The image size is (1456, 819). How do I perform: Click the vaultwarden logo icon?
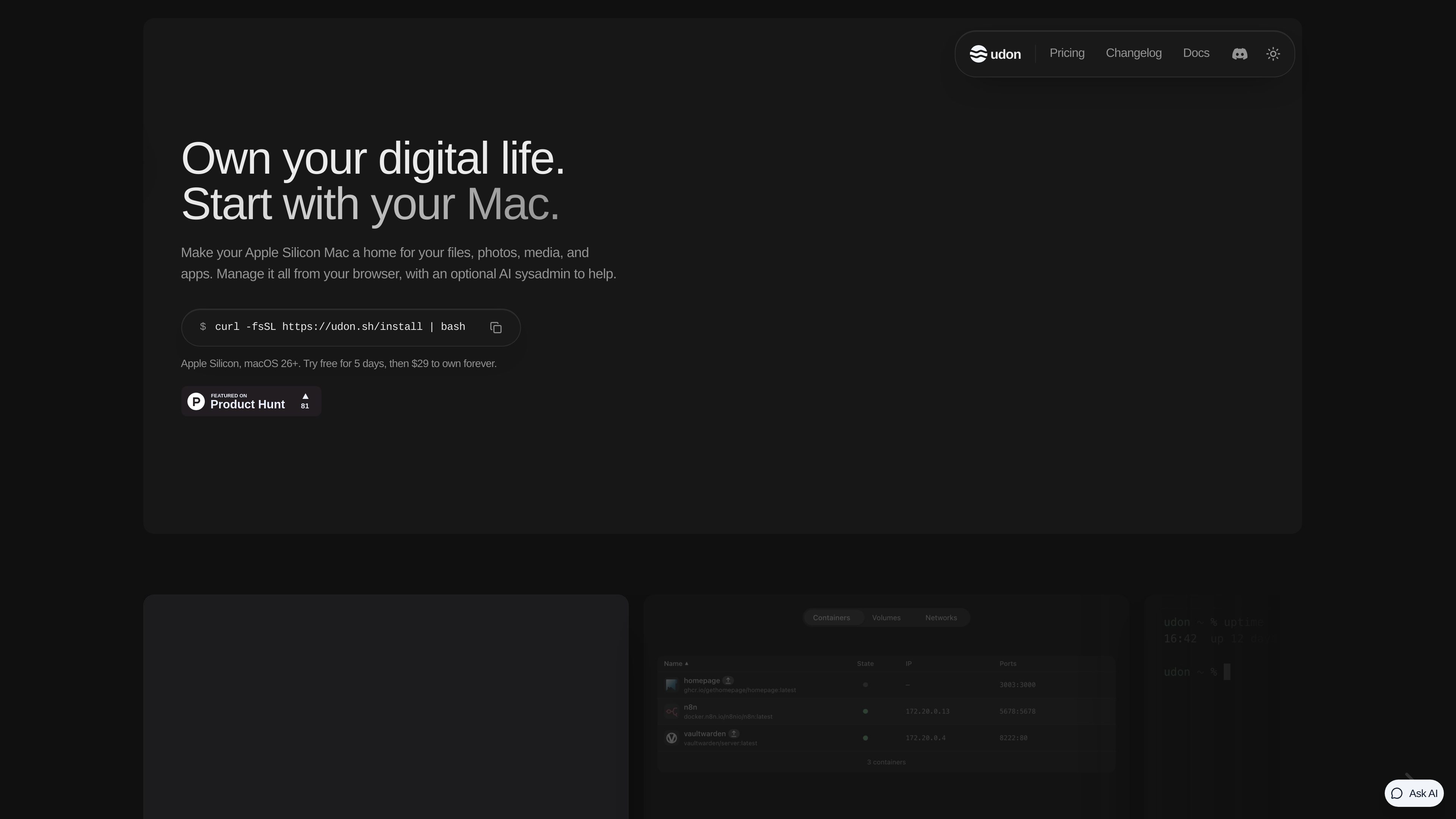671,738
